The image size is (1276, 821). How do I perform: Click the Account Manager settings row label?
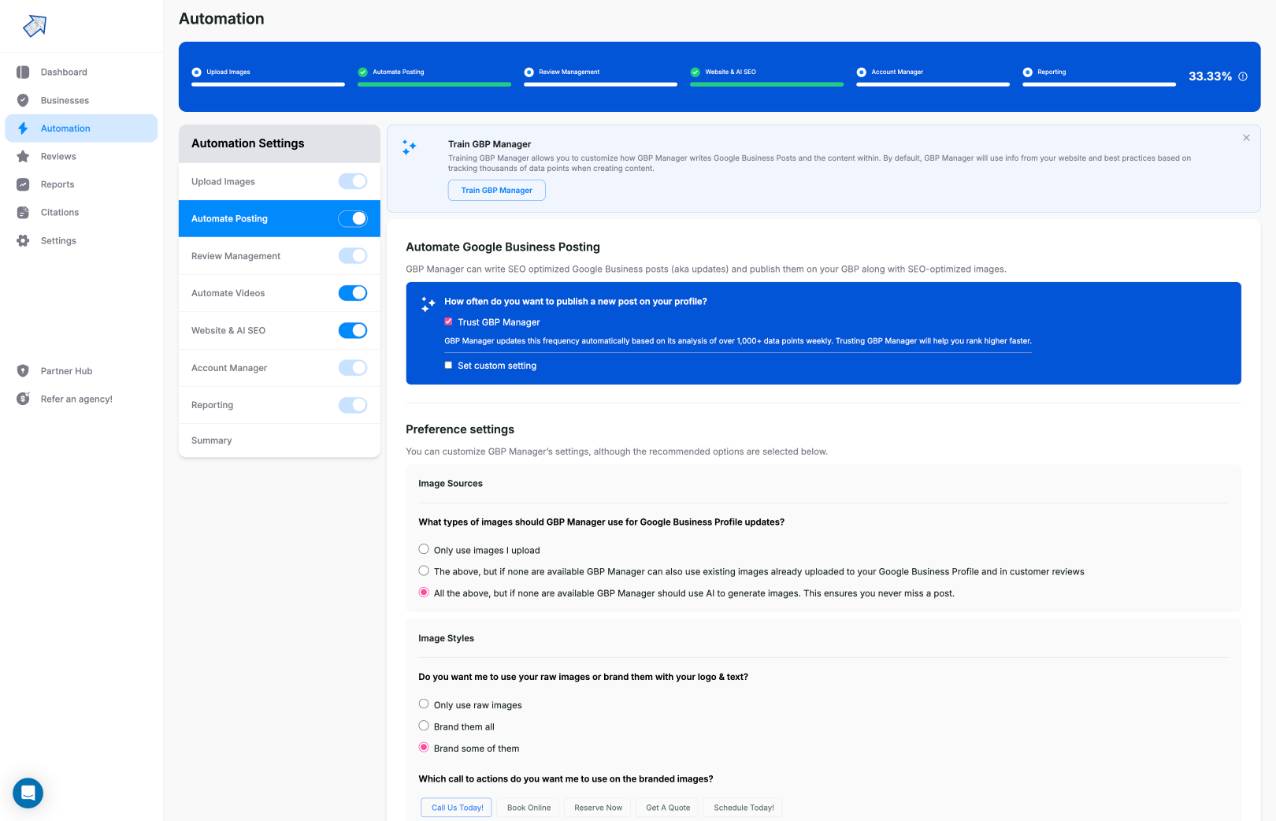(229, 368)
